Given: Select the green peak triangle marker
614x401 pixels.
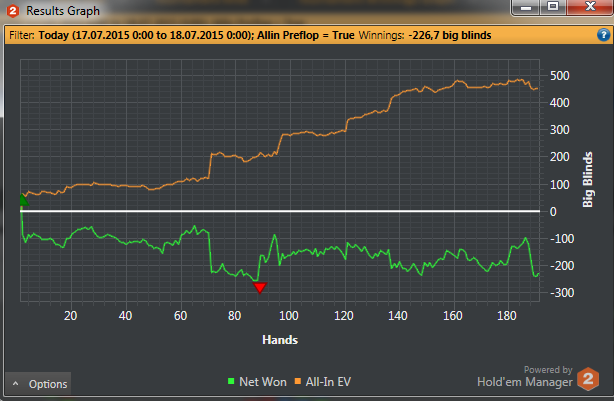Looking at the screenshot, I should 23,200.
